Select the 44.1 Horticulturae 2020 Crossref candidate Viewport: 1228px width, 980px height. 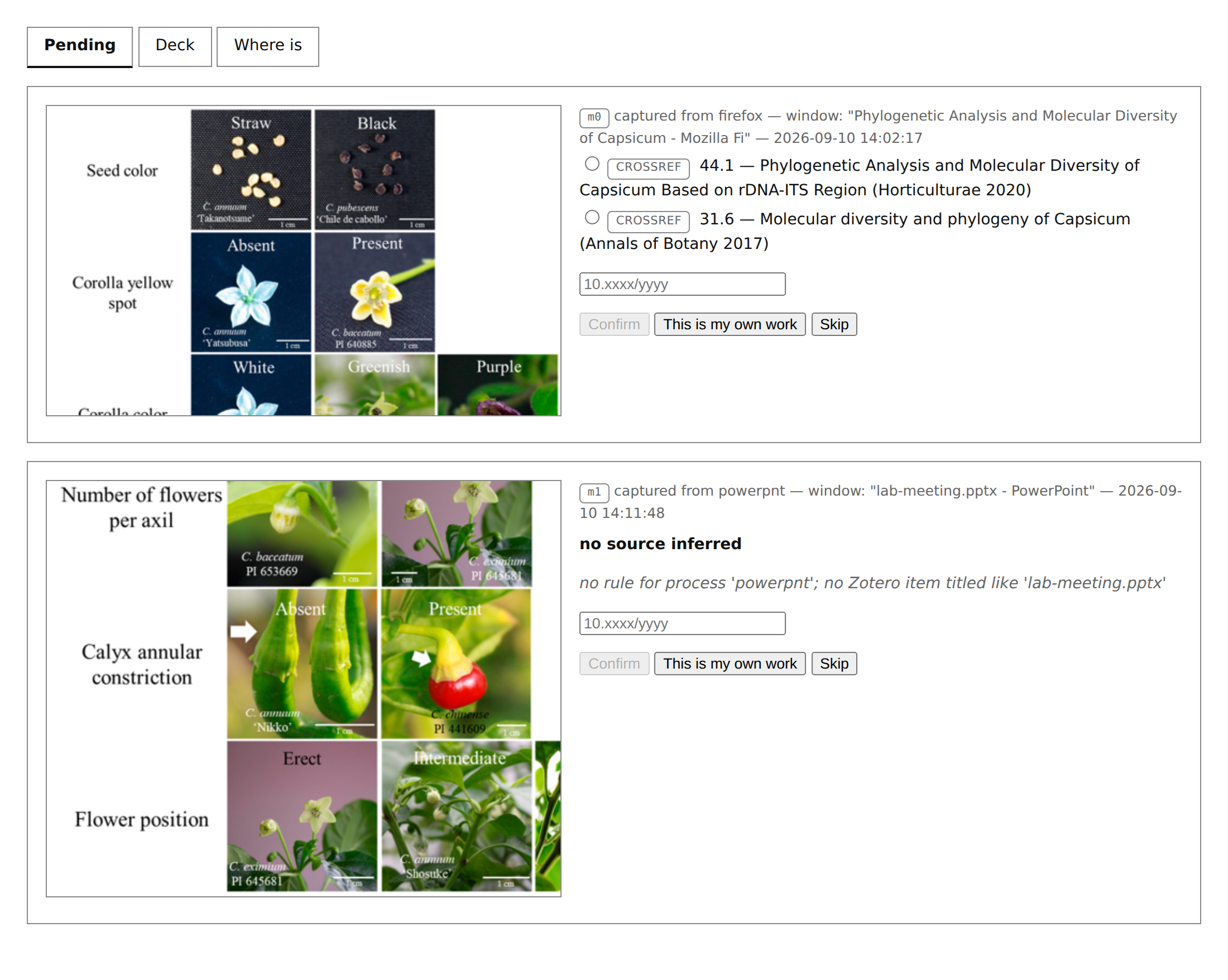(x=592, y=164)
